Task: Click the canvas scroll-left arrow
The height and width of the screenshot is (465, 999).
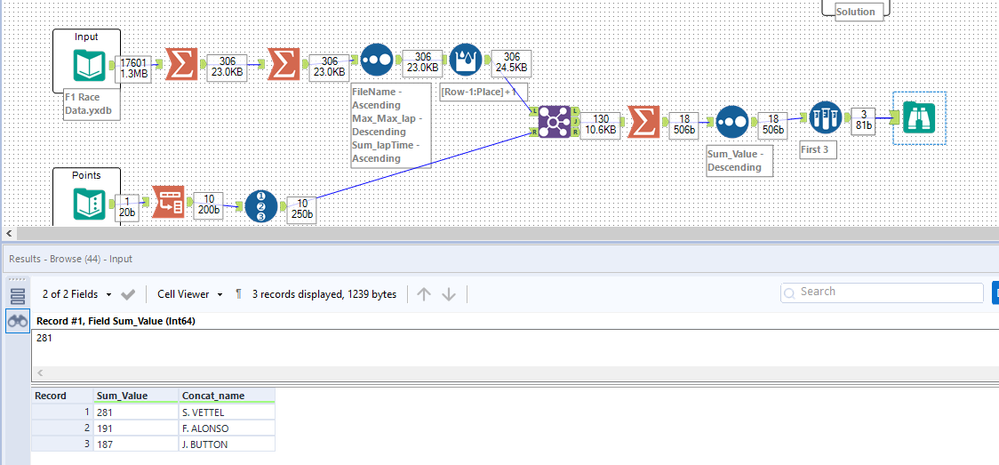Action: (9, 234)
